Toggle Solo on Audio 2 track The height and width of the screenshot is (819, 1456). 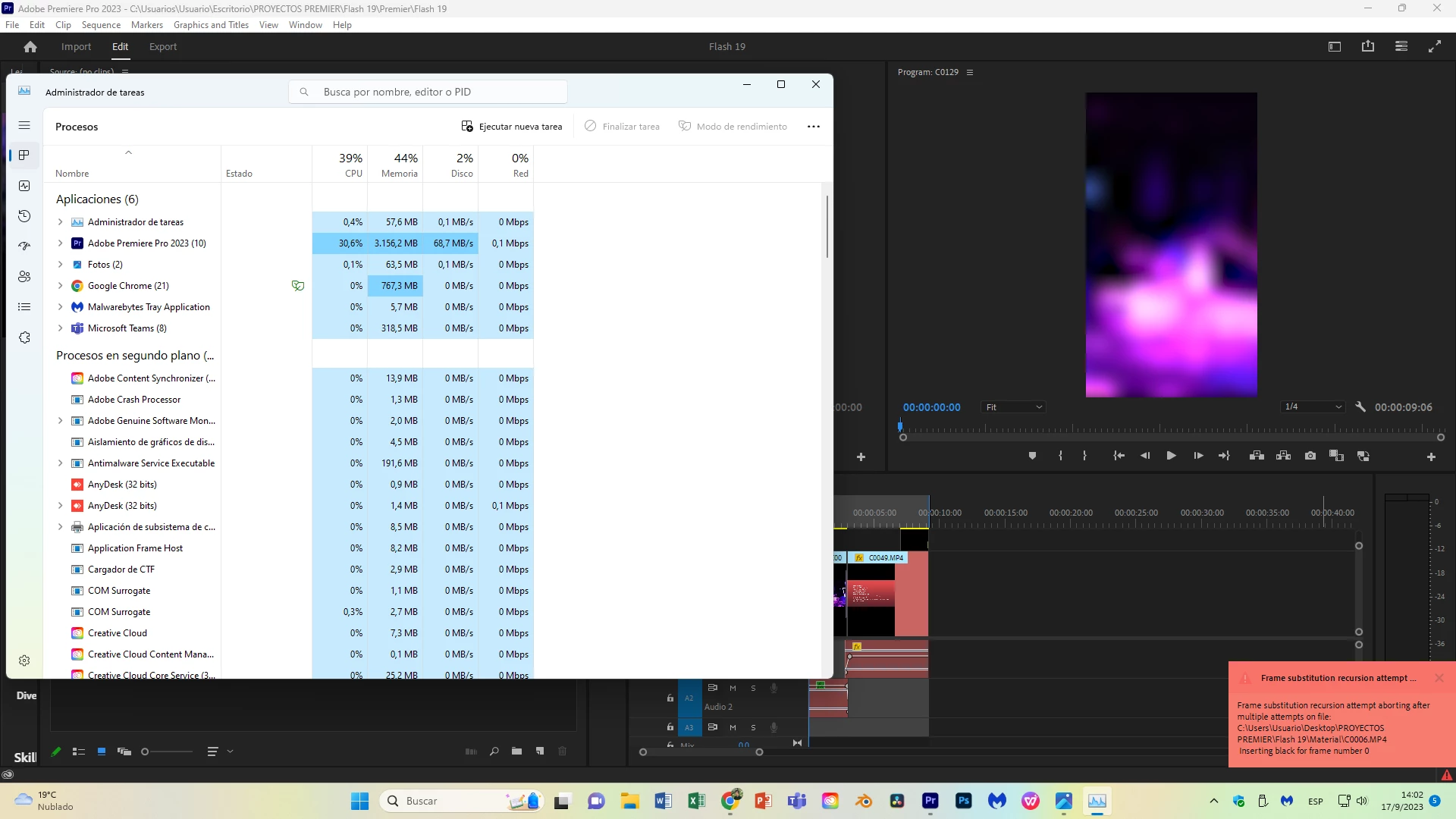(753, 688)
